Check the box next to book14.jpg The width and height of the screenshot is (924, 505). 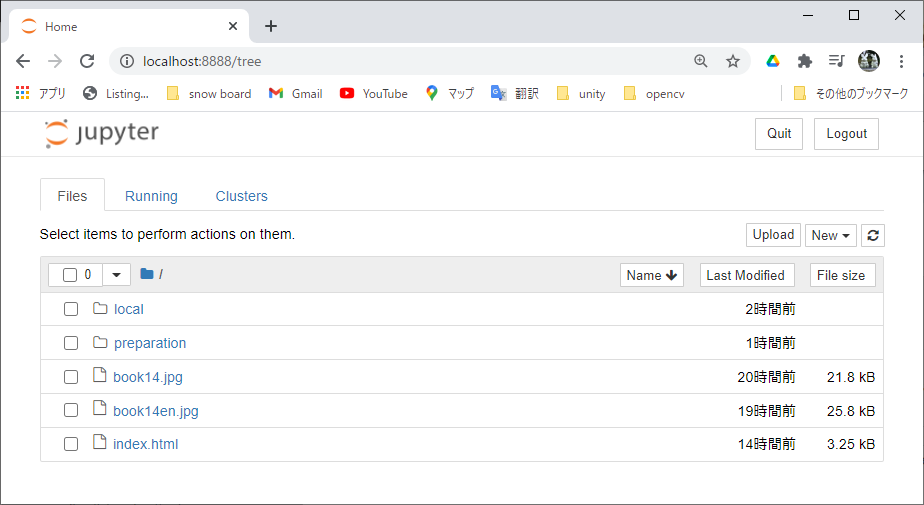[x=71, y=377]
